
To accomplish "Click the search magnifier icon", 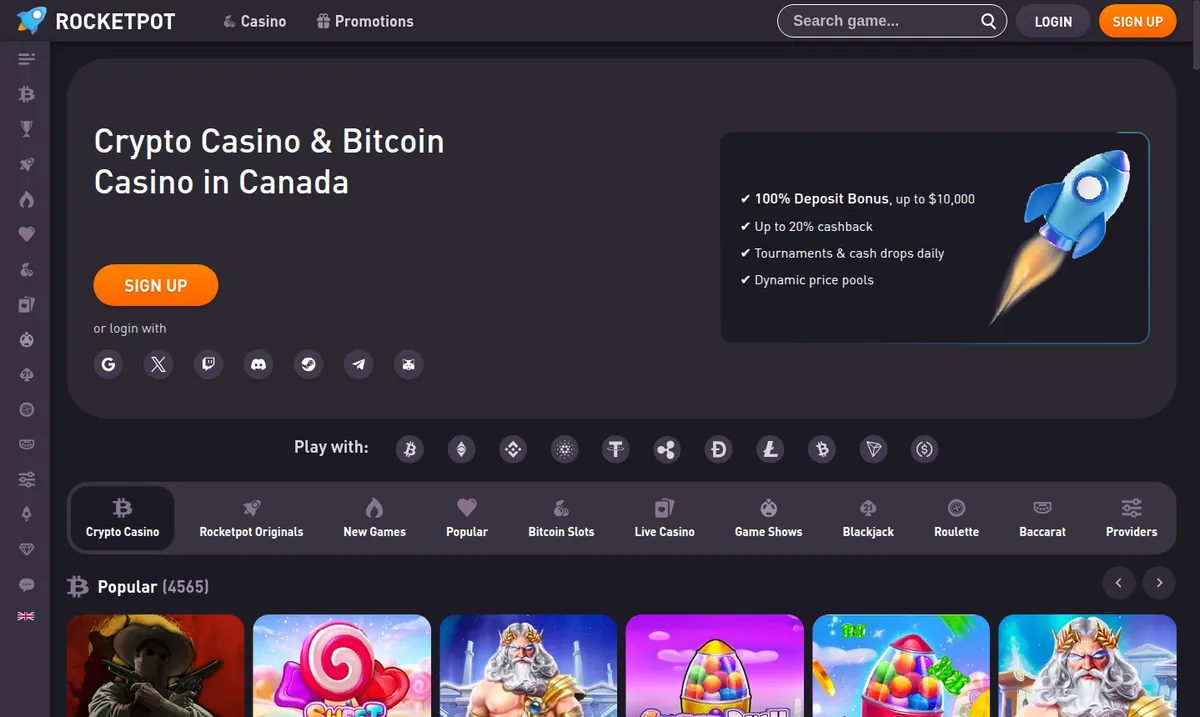I will [x=988, y=21].
